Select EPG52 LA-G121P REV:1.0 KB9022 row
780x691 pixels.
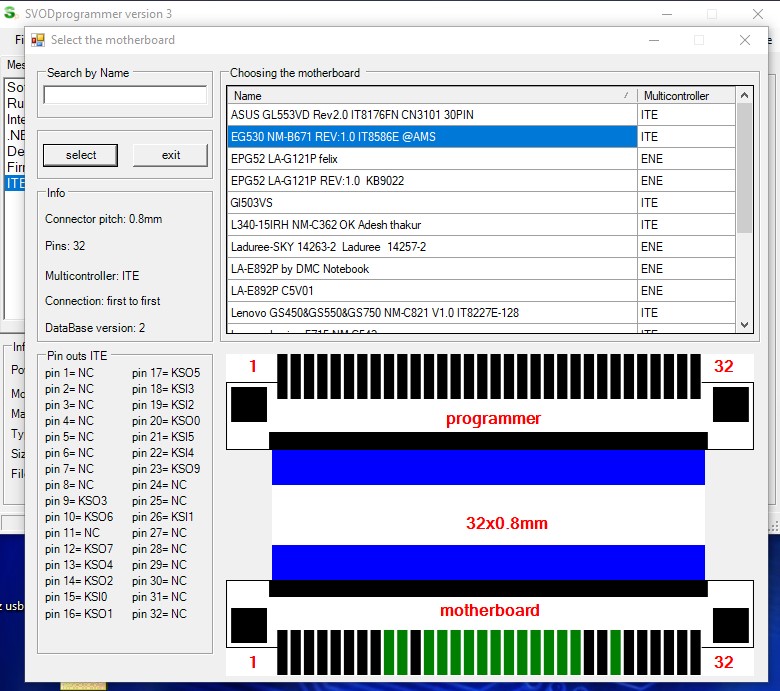[x=432, y=181]
